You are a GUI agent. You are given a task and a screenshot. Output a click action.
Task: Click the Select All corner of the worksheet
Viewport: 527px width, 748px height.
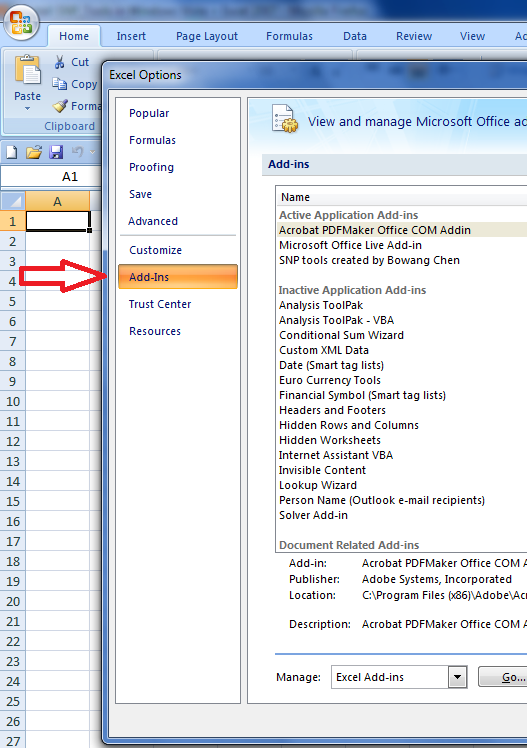click(13, 201)
